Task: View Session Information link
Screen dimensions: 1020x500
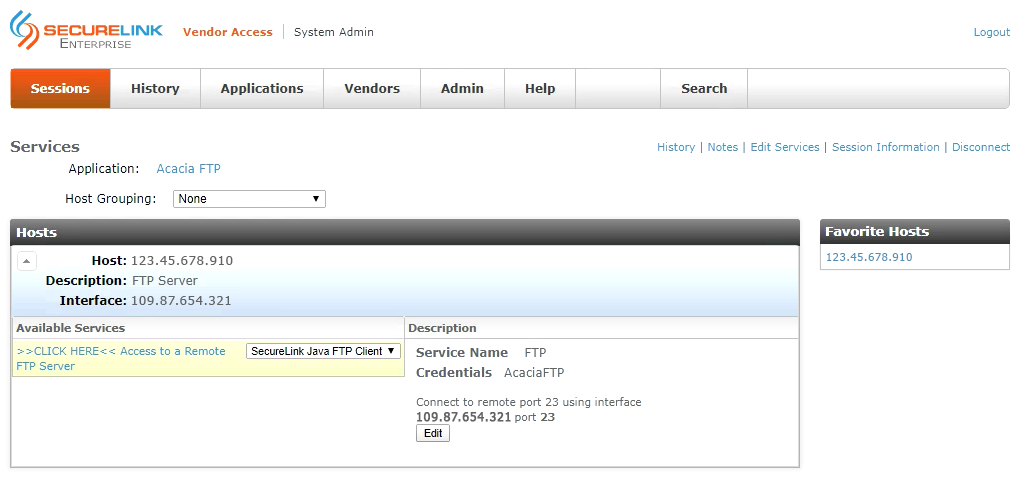Action: tap(885, 147)
